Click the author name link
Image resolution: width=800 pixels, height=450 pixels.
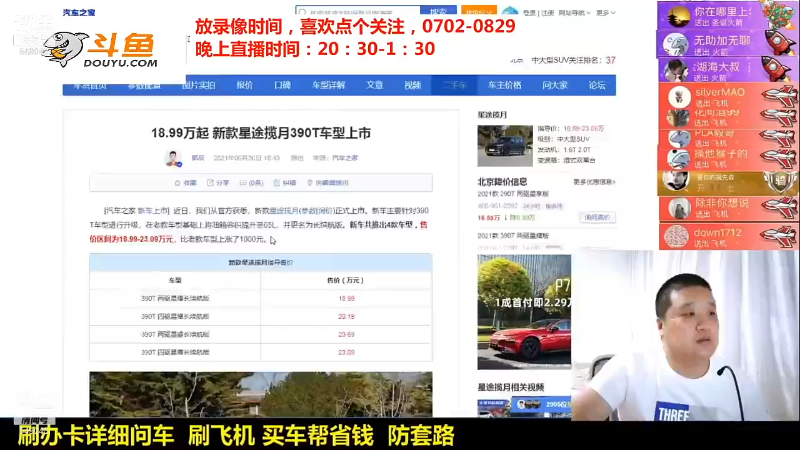point(198,158)
